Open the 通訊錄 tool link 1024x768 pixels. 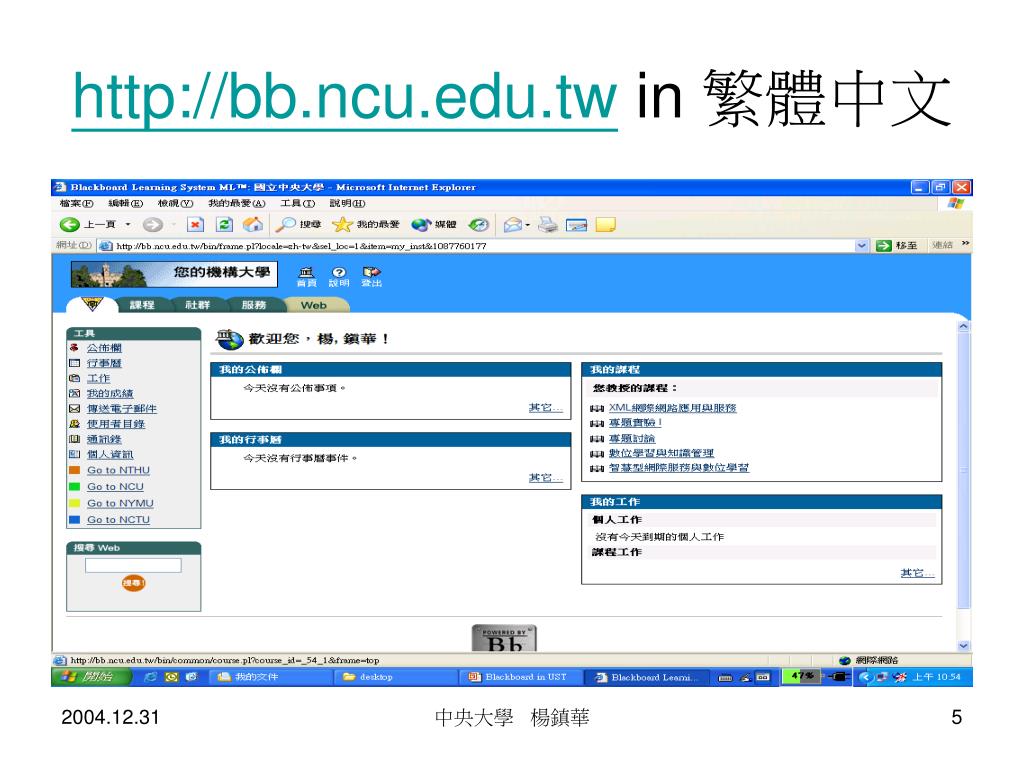(x=104, y=440)
